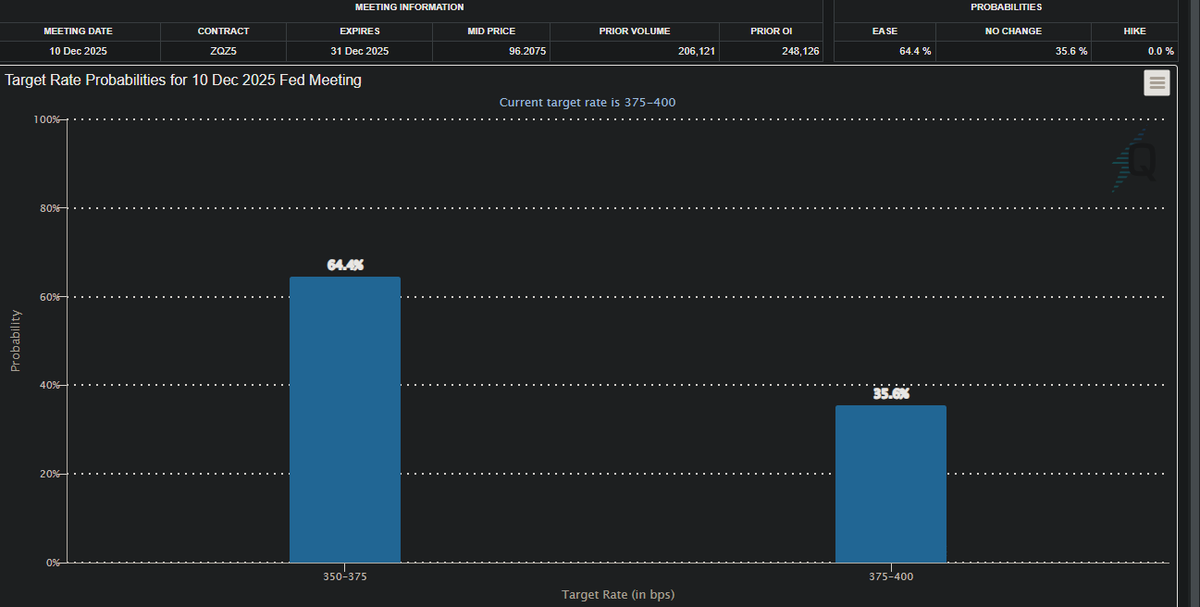Click the 96.2075 mid price value
The width and height of the screenshot is (1200, 607).
pyautogui.click(x=527, y=51)
